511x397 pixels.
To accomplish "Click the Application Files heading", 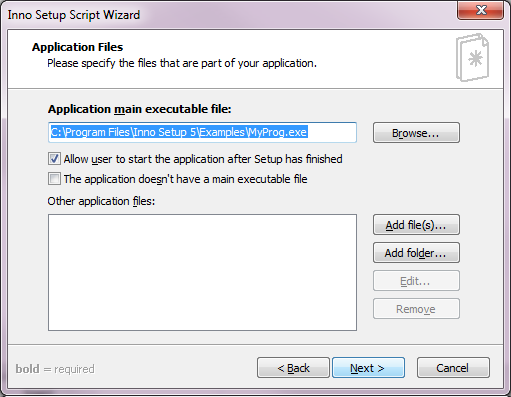I will click(77, 47).
